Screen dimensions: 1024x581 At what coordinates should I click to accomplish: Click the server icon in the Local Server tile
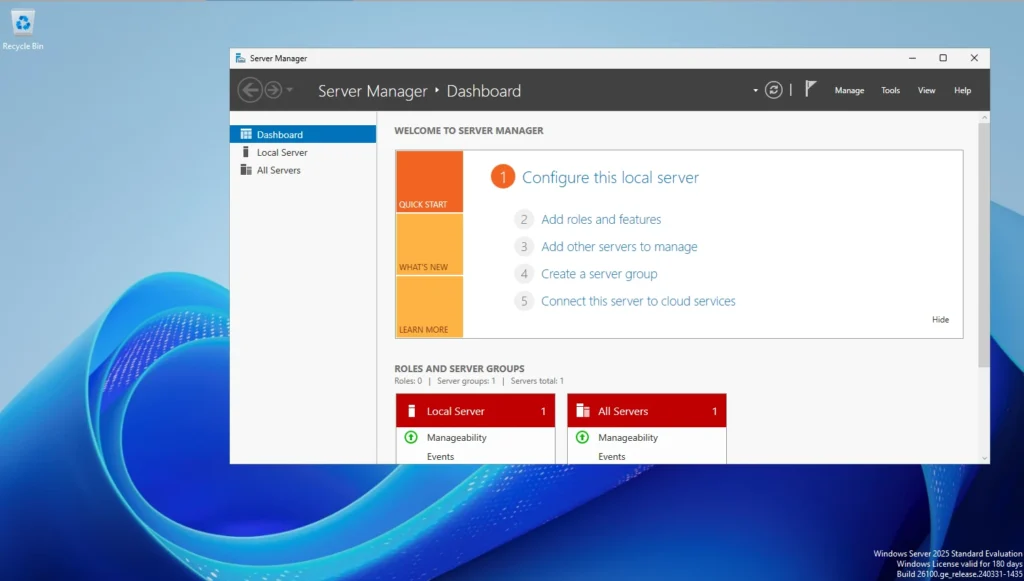point(411,411)
